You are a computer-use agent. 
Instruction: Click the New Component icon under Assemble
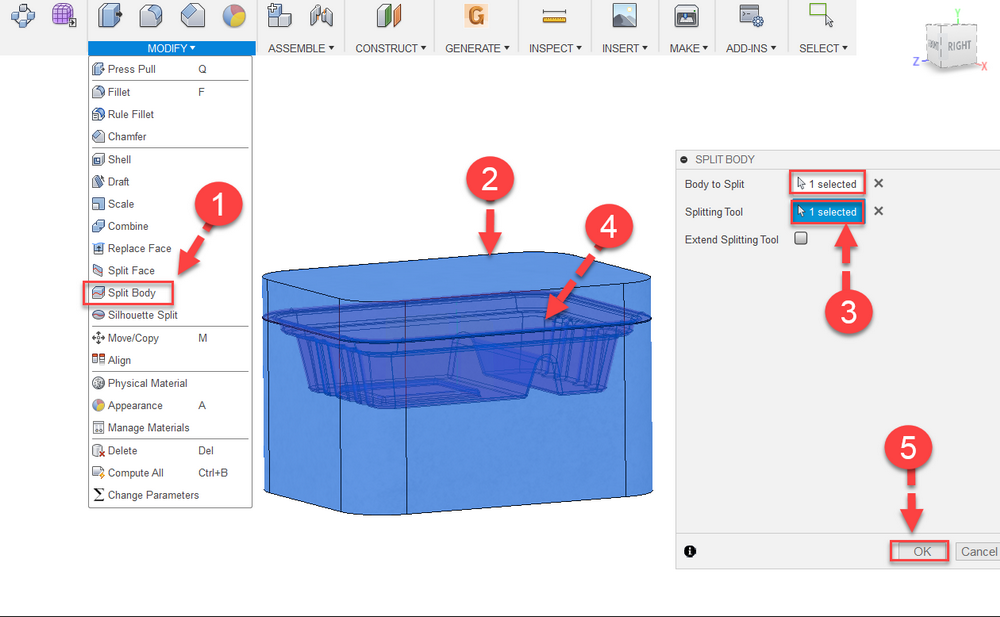[x=279, y=15]
